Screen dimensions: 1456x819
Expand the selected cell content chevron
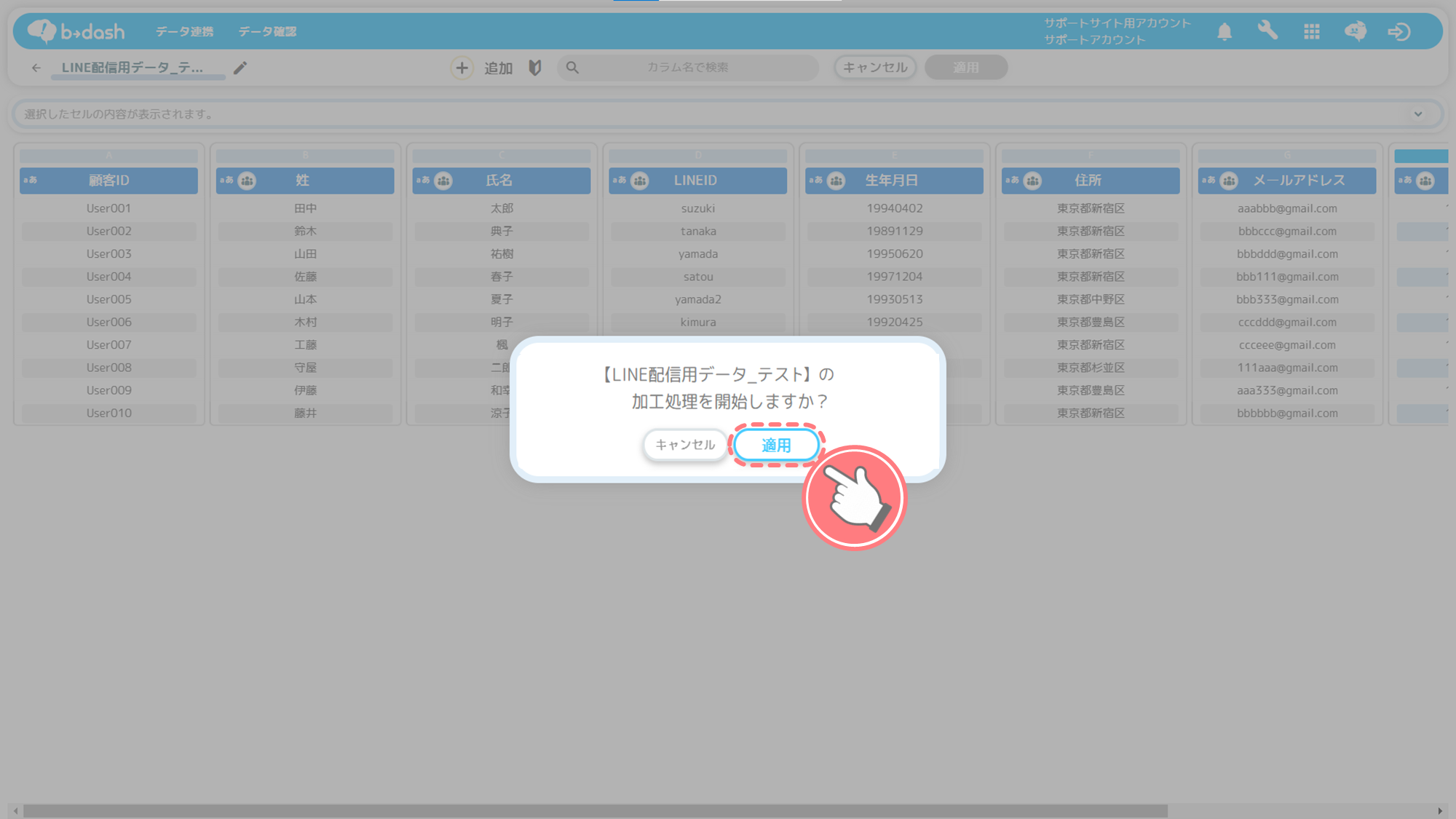[1418, 114]
